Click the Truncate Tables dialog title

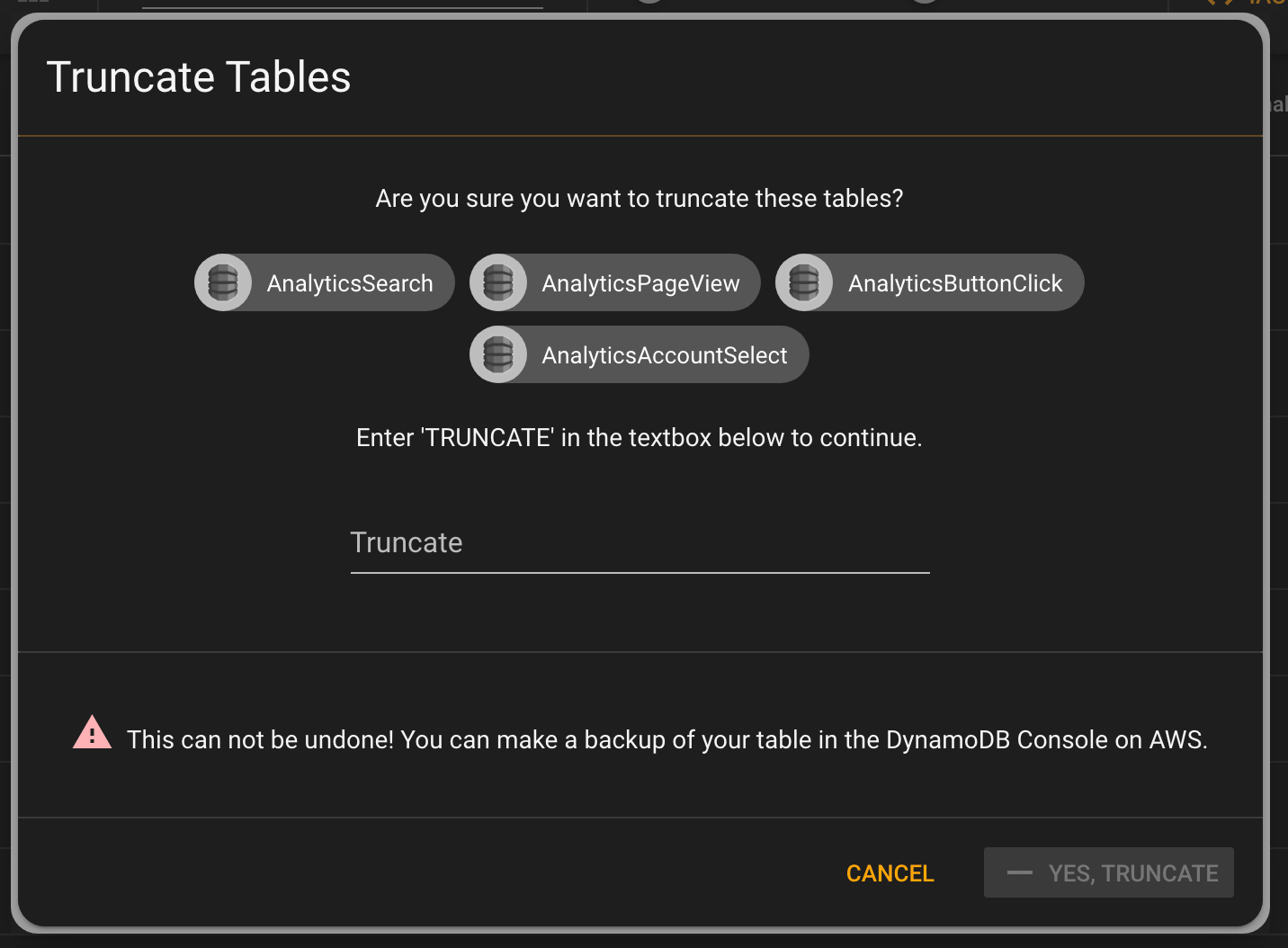tap(199, 77)
